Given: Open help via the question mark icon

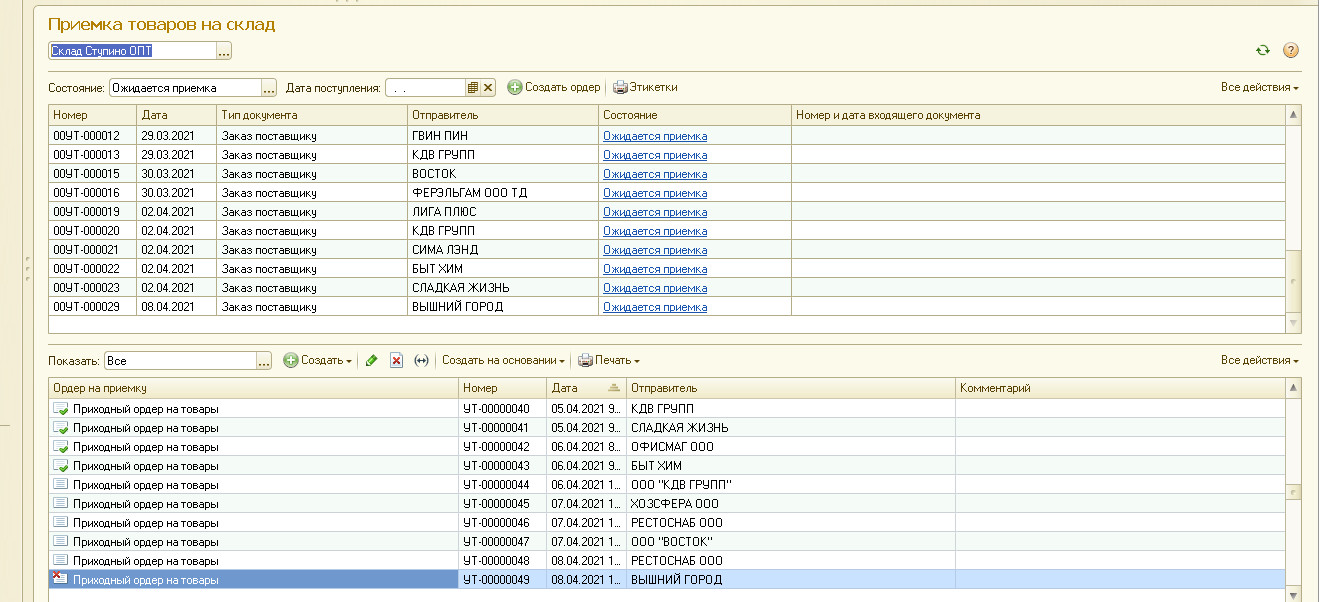Looking at the screenshot, I should (1290, 50).
